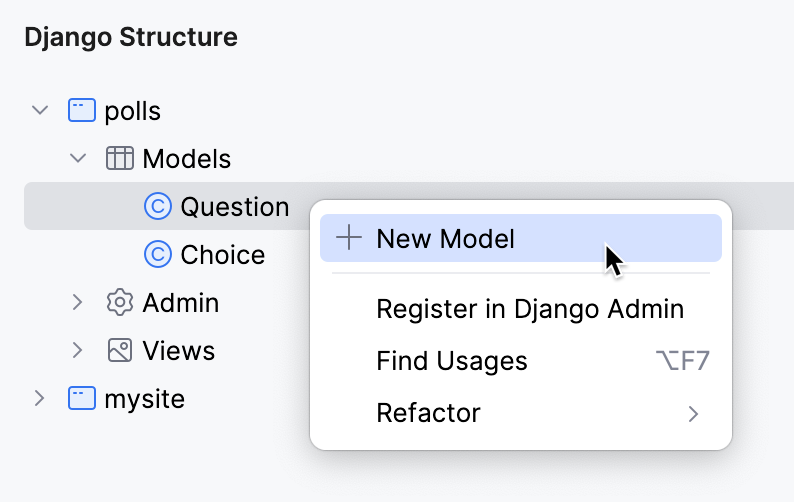
Task: Expand the Admin node
Action: (x=78, y=302)
